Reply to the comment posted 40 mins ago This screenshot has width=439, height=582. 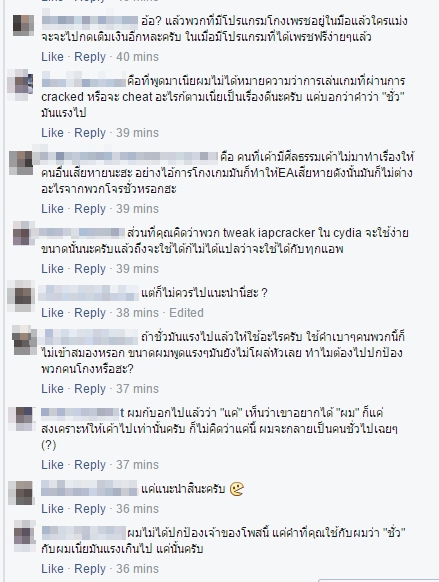90,57
